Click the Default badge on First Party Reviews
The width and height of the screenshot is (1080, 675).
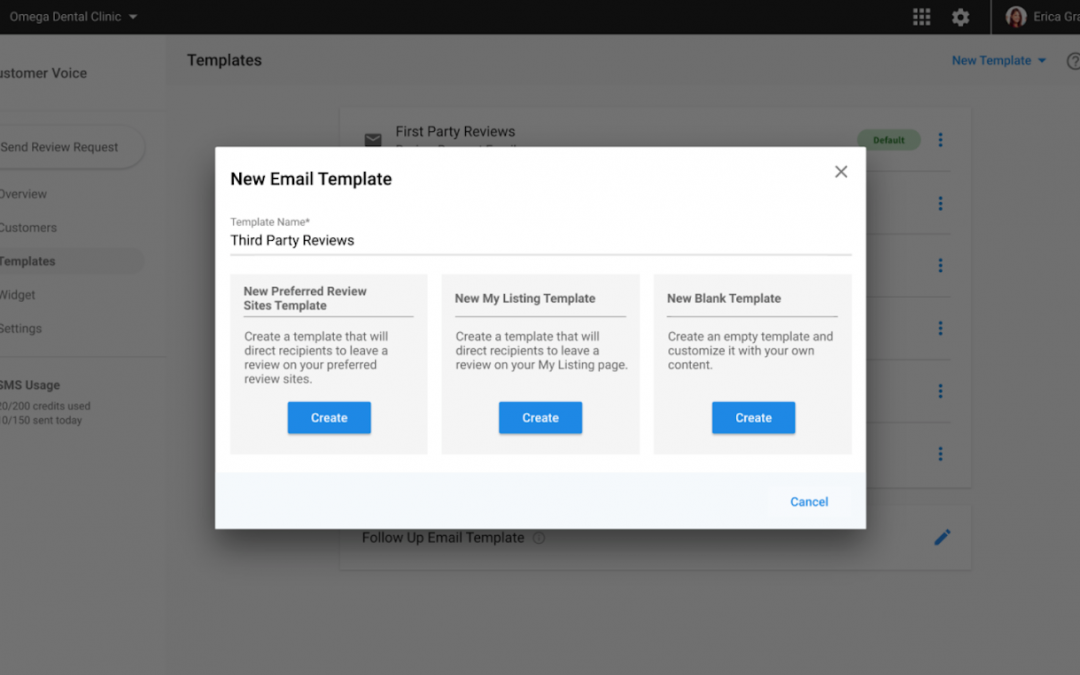click(x=889, y=140)
